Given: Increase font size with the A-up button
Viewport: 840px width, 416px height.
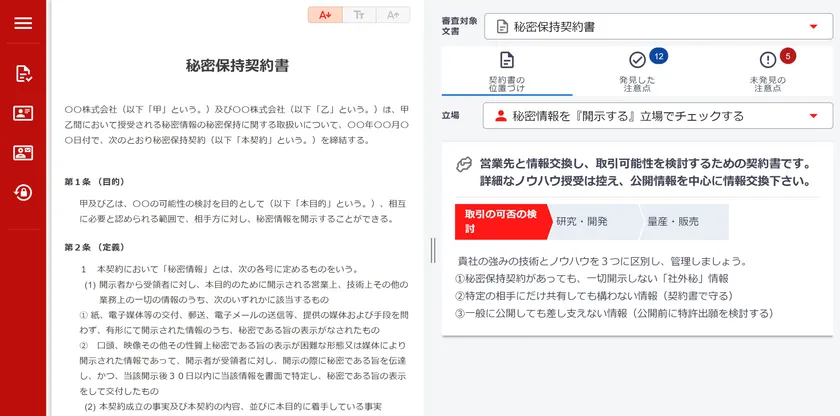Looking at the screenshot, I should pyautogui.click(x=393, y=15).
